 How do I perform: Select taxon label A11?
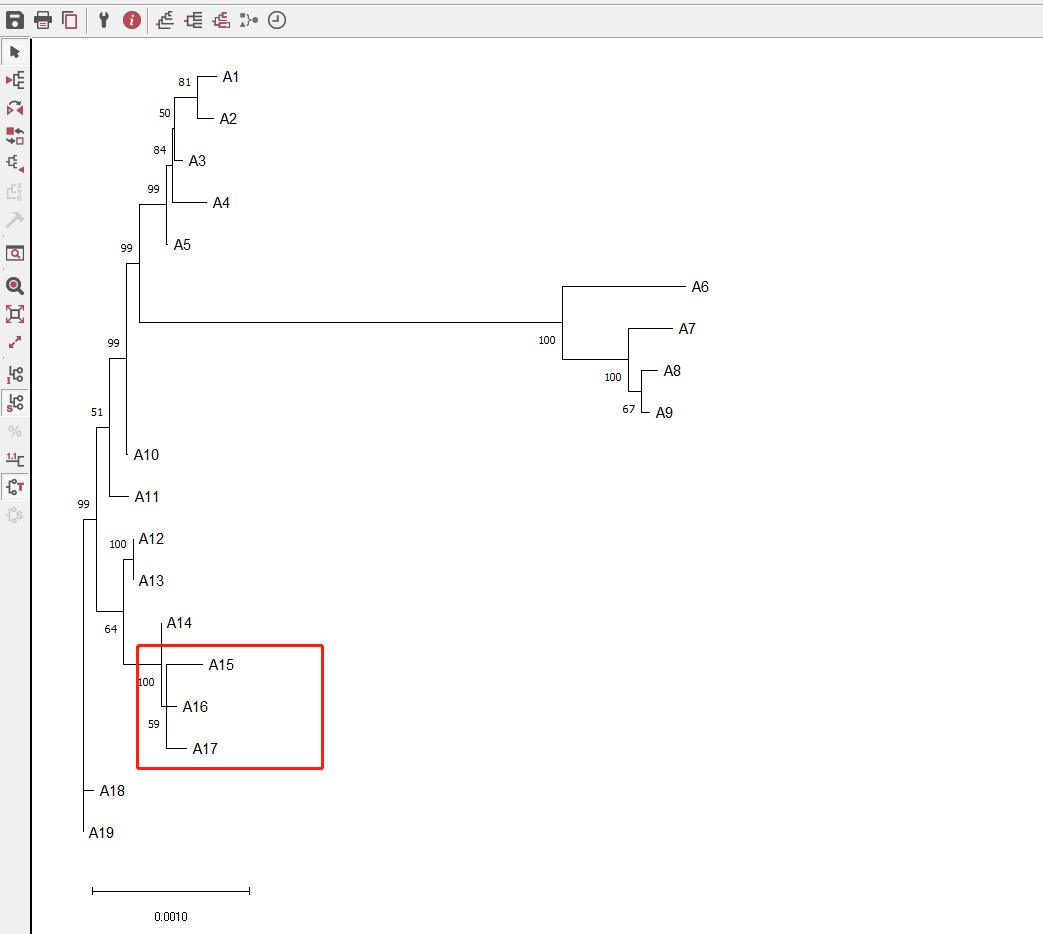click(x=146, y=496)
